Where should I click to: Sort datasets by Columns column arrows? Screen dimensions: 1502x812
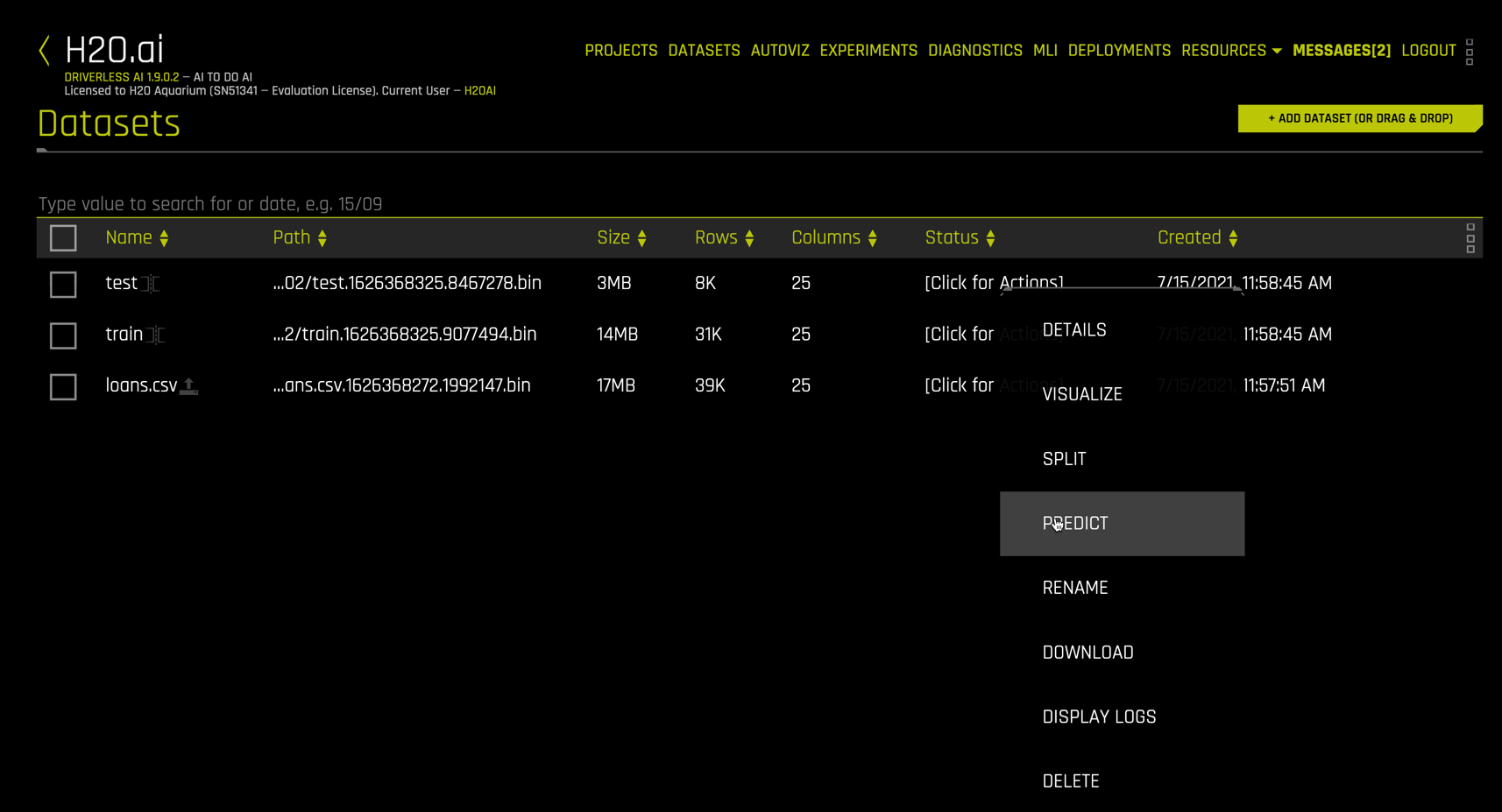(873, 238)
